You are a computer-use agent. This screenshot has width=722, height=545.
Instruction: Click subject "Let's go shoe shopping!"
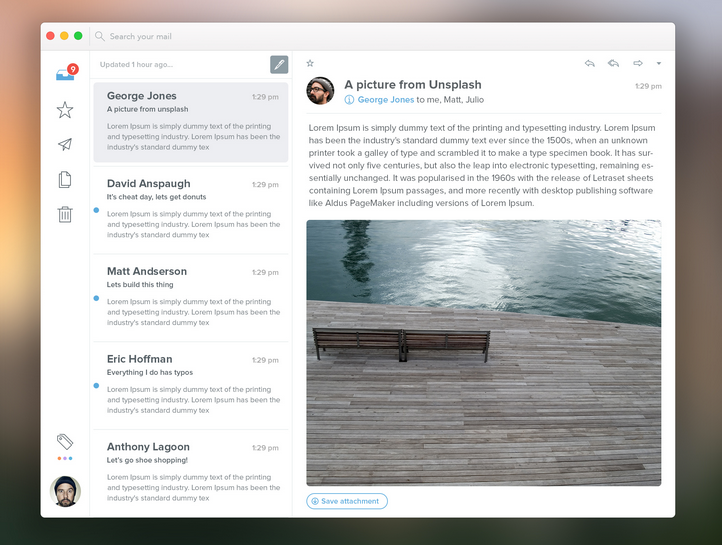click(147, 460)
